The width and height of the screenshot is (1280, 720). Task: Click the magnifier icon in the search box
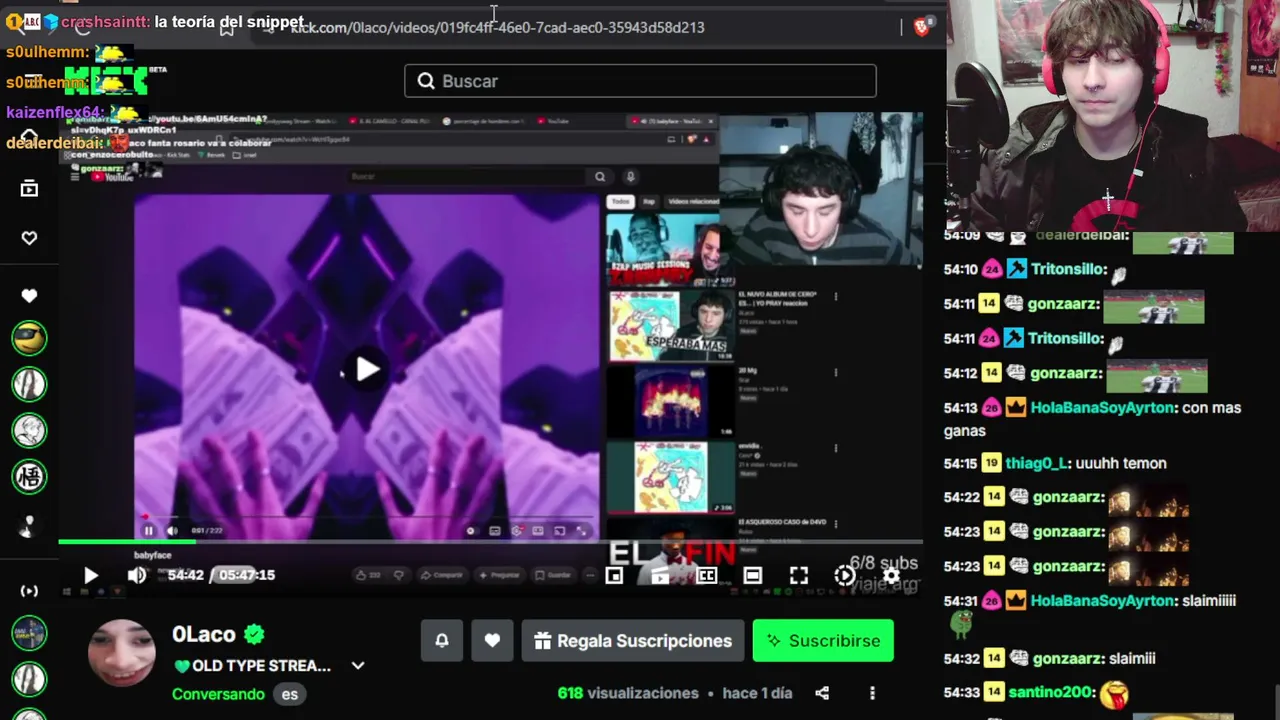click(x=426, y=81)
